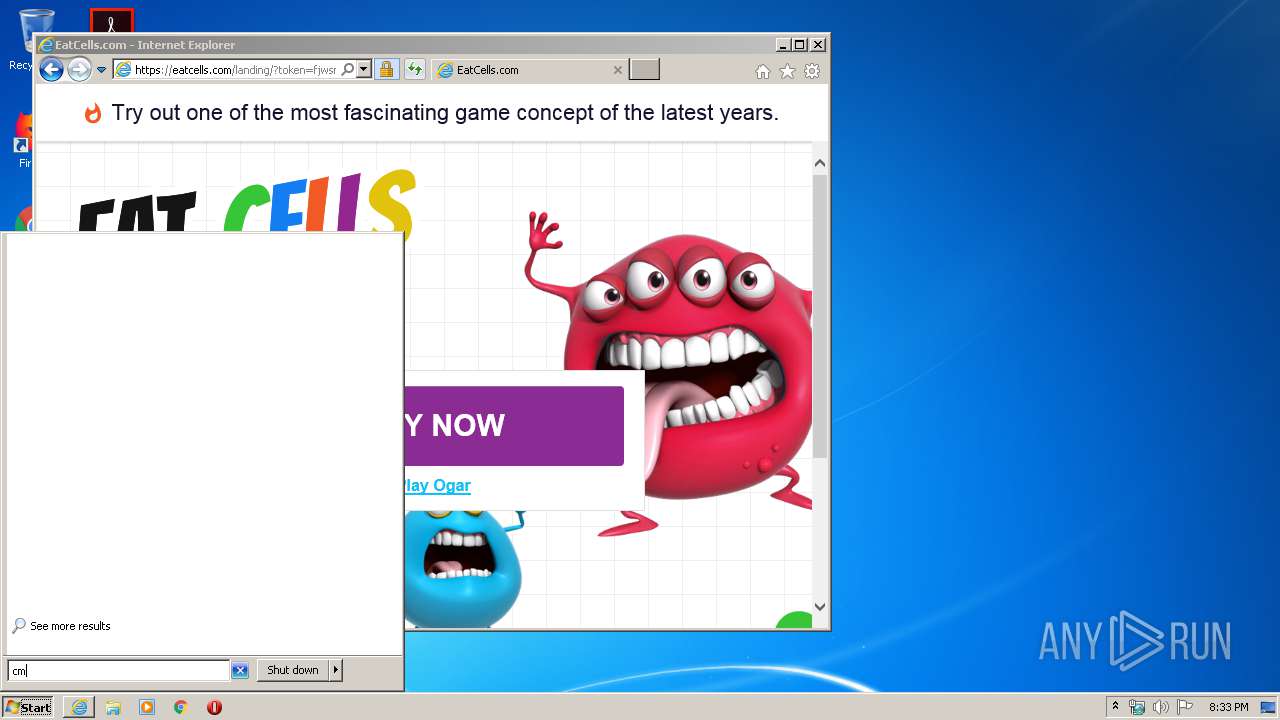Click the Start menu search box
Image resolution: width=1280 pixels, height=720 pixels.
[118, 671]
